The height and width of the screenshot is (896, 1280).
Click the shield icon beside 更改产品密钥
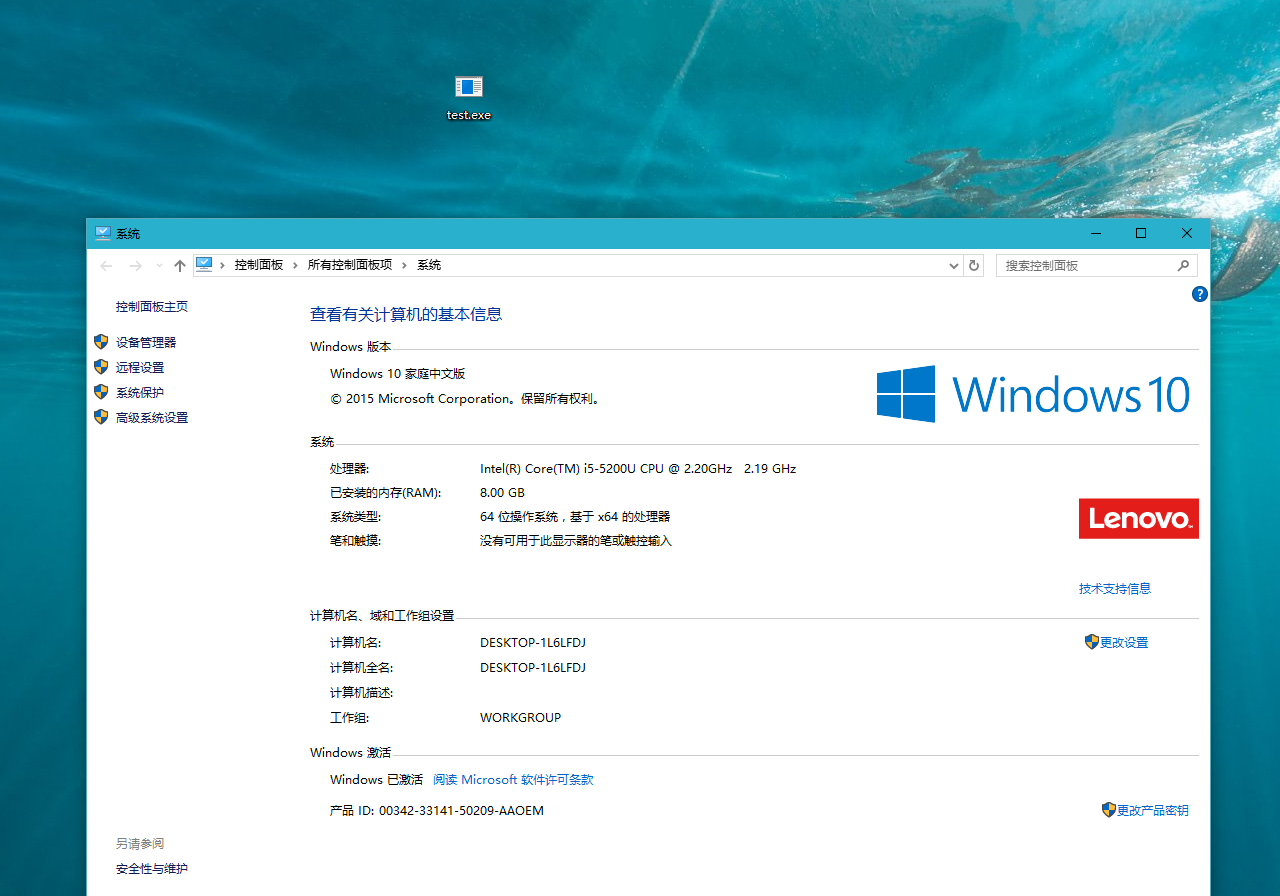click(x=1109, y=810)
